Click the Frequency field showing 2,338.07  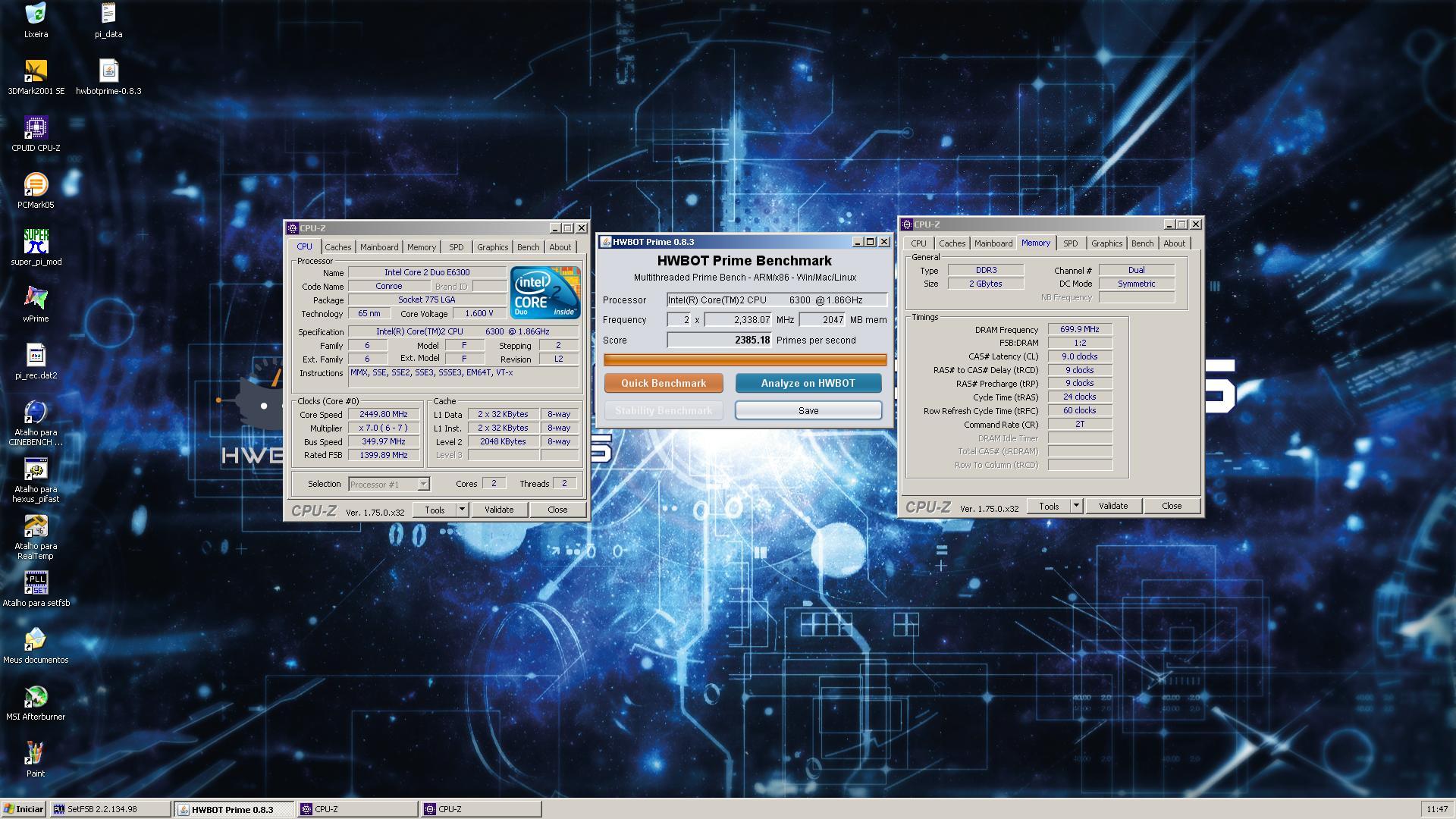tap(738, 320)
